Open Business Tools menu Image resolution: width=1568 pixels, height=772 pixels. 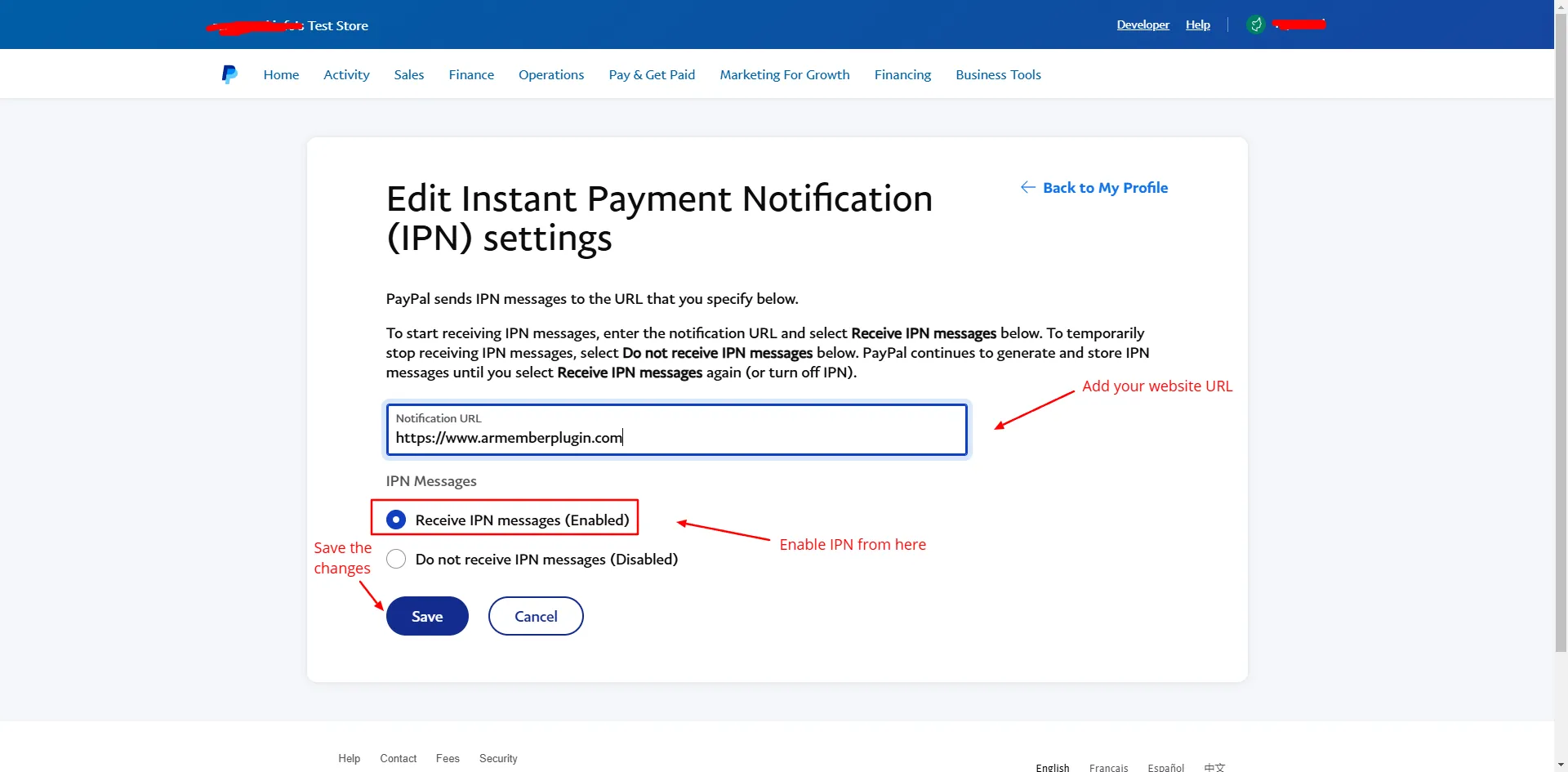(998, 74)
